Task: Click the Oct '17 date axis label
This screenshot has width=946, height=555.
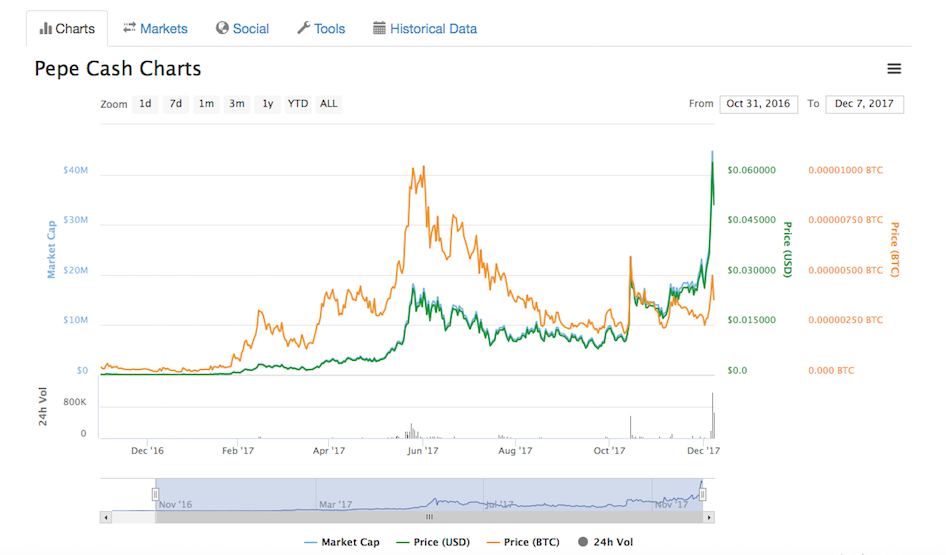Action: coord(609,451)
